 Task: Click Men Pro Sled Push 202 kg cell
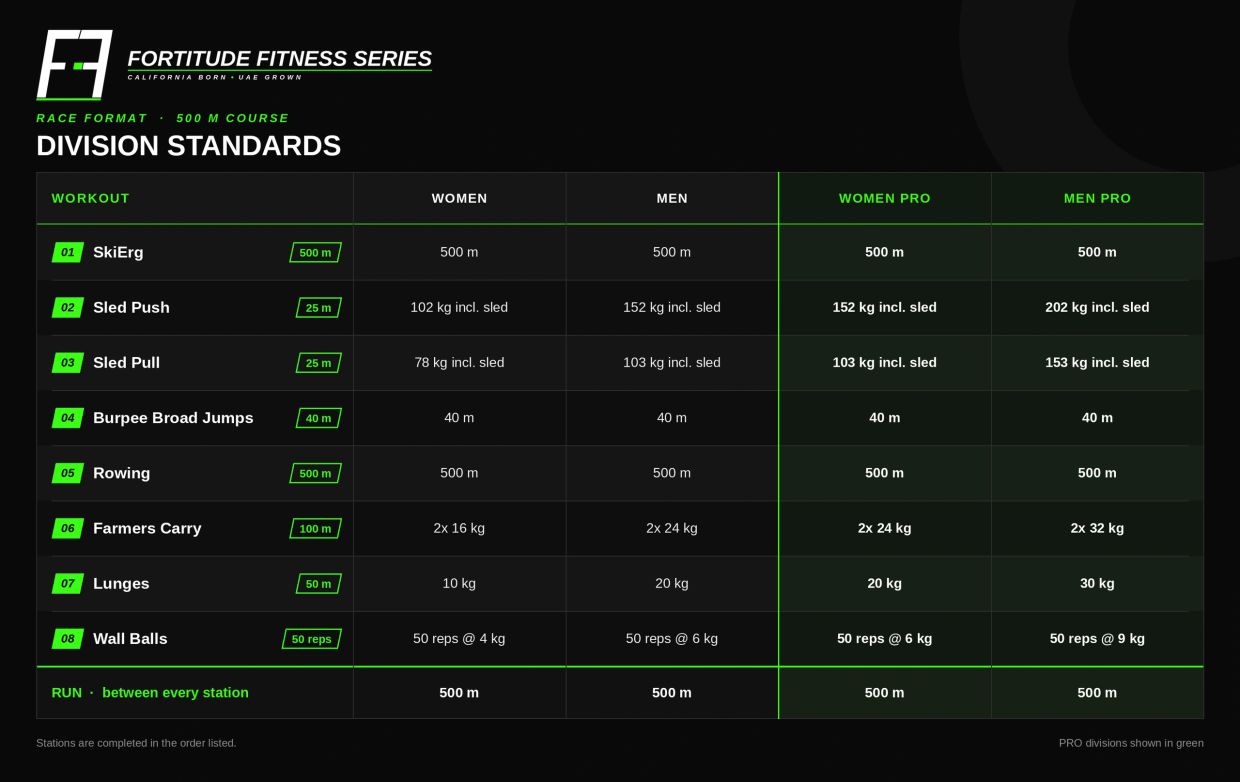pyautogui.click(x=1097, y=307)
